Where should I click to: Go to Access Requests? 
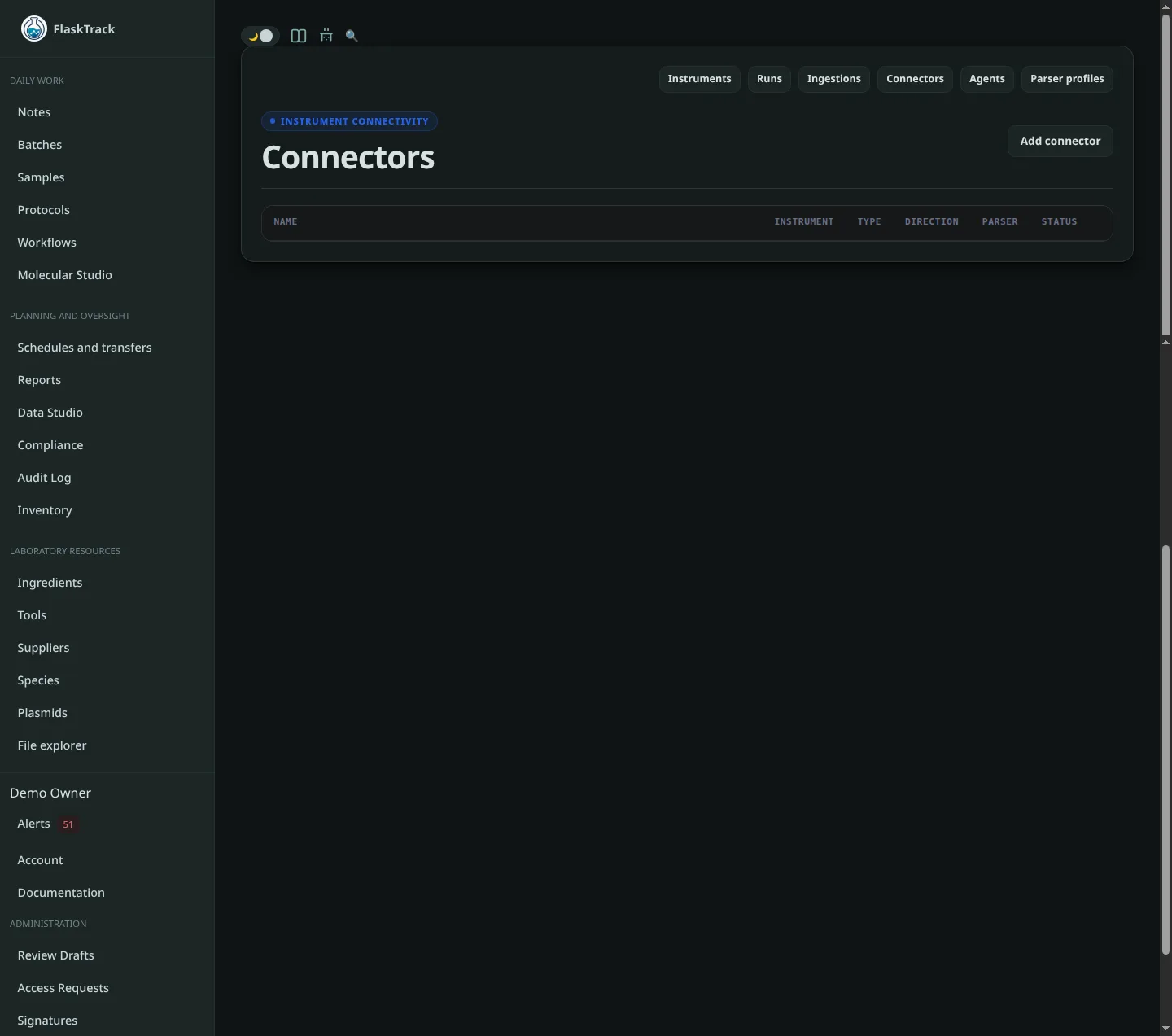pyautogui.click(x=107, y=988)
